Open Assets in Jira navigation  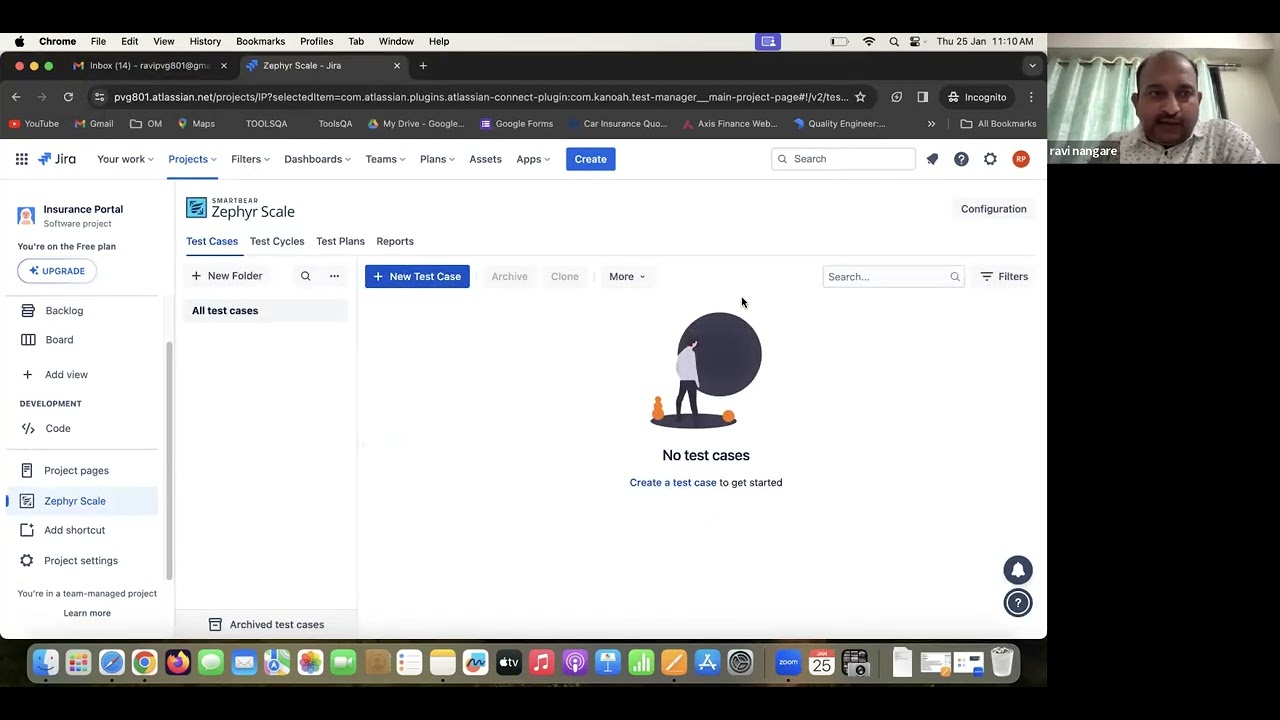pos(485,159)
